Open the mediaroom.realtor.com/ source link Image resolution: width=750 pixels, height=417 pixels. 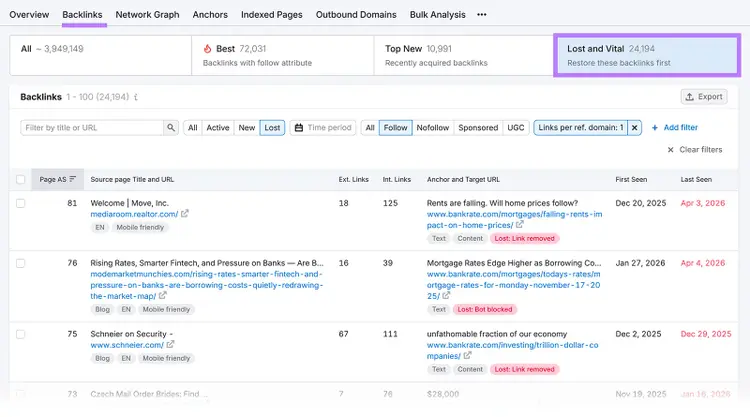(x=134, y=214)
